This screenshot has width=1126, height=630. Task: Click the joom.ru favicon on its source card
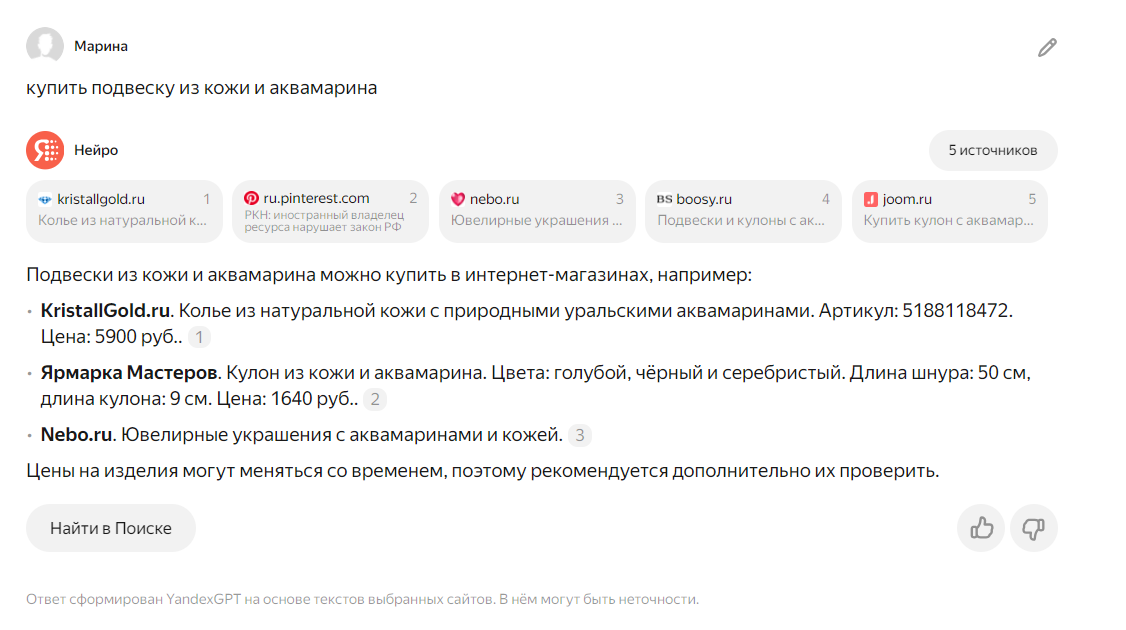point(871,198)
